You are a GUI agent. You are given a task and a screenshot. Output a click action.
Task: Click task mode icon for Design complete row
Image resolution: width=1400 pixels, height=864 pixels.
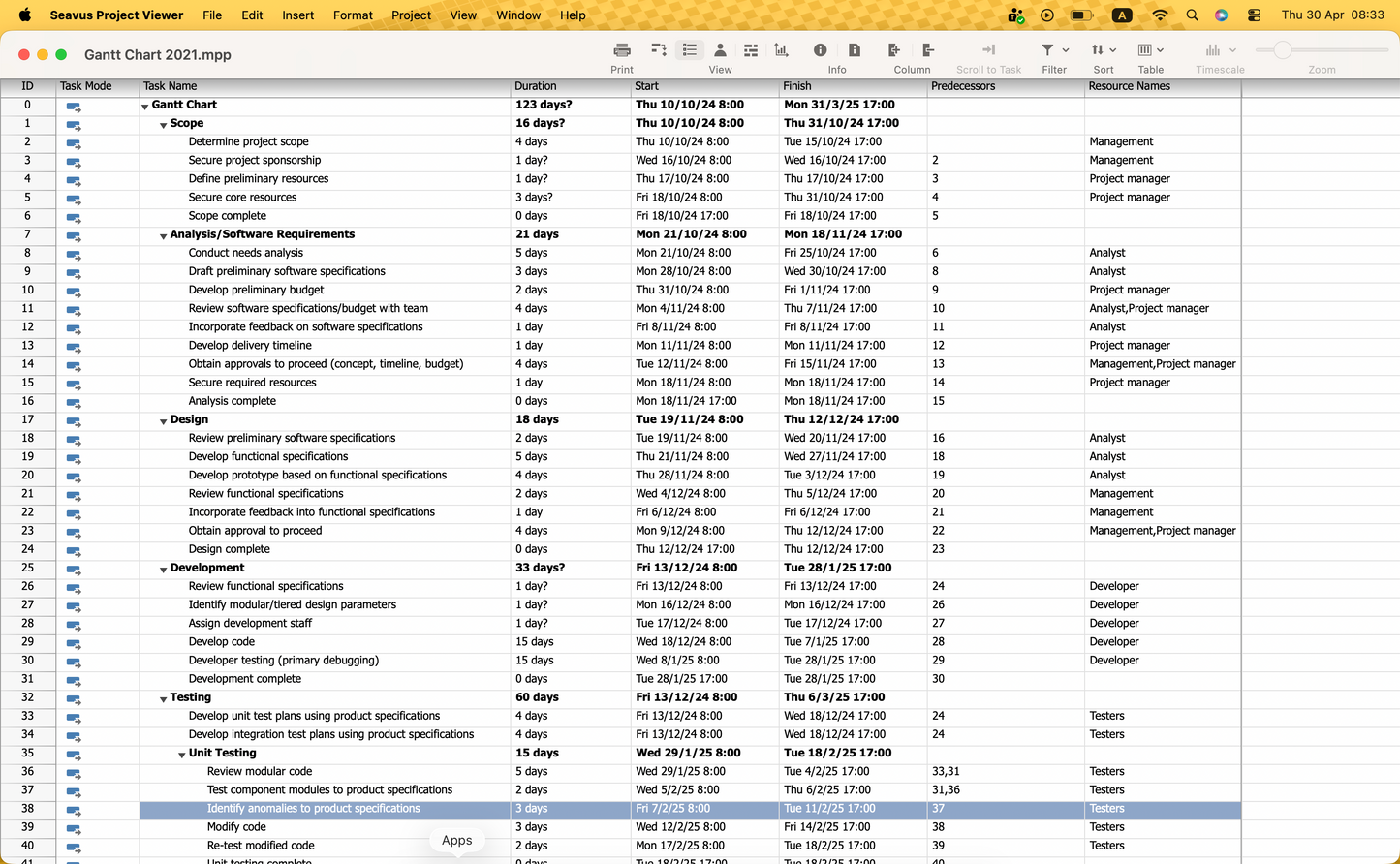(x=74, y=551)
